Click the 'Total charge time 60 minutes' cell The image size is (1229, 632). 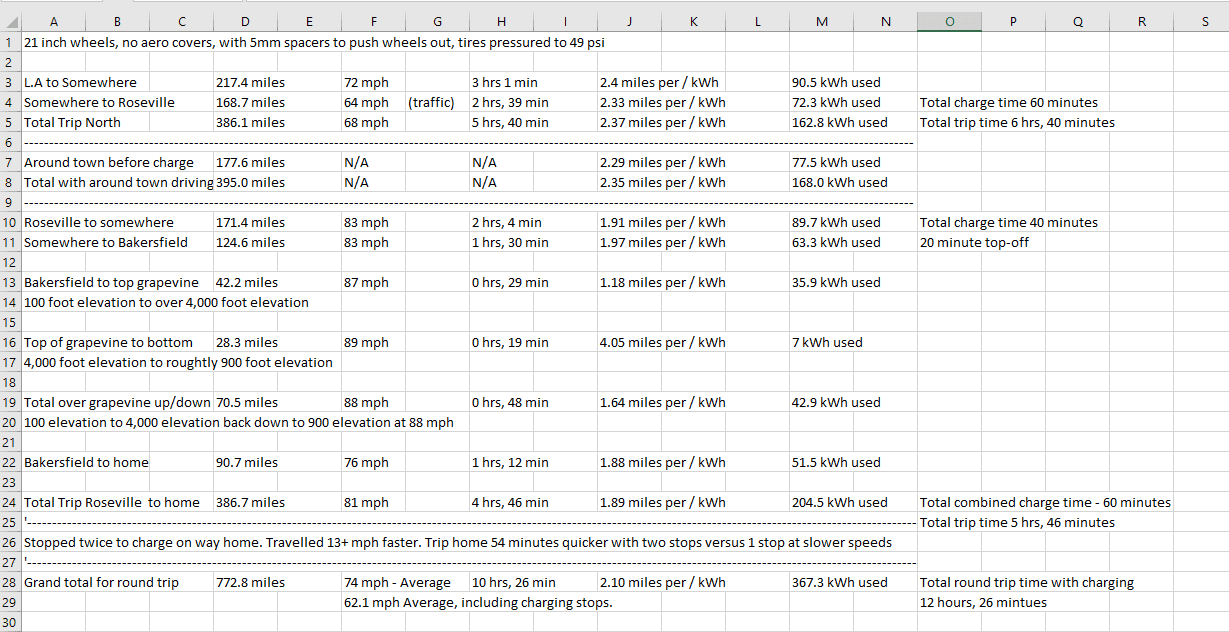tap(1008, 102)
